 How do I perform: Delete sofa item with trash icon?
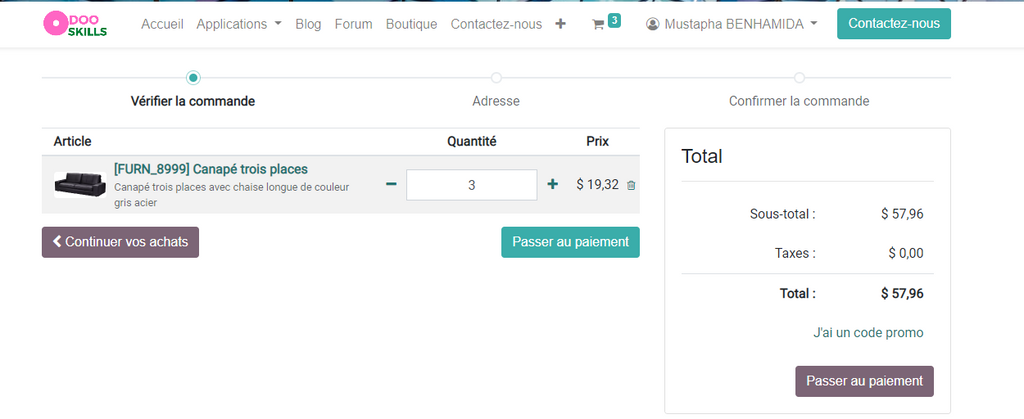[631, 185]
